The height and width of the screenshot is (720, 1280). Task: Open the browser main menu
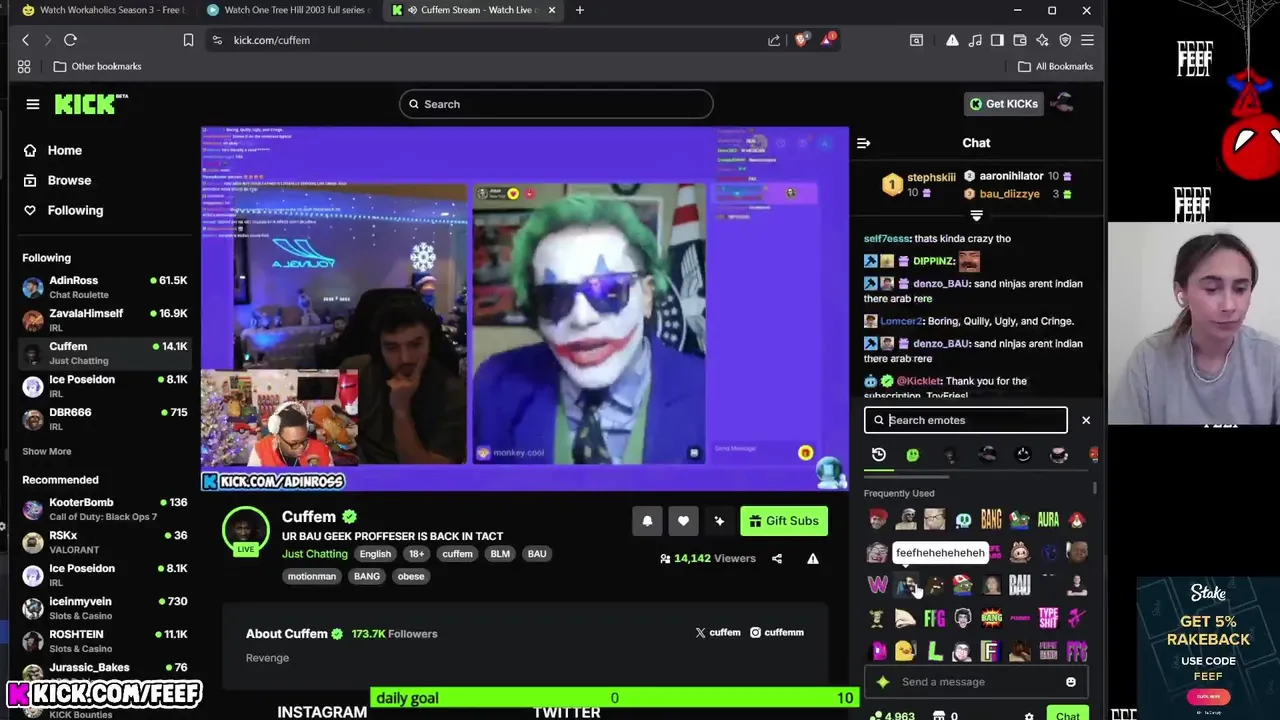(1087, 40)
